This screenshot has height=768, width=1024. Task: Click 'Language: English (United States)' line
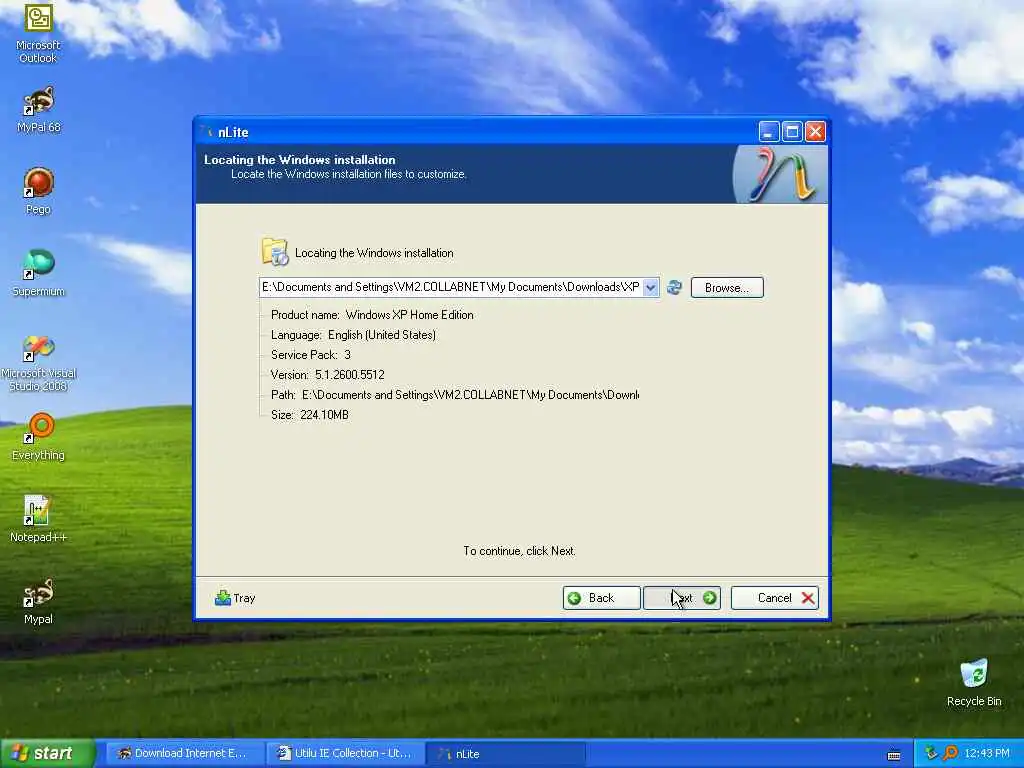coord(353,335)
